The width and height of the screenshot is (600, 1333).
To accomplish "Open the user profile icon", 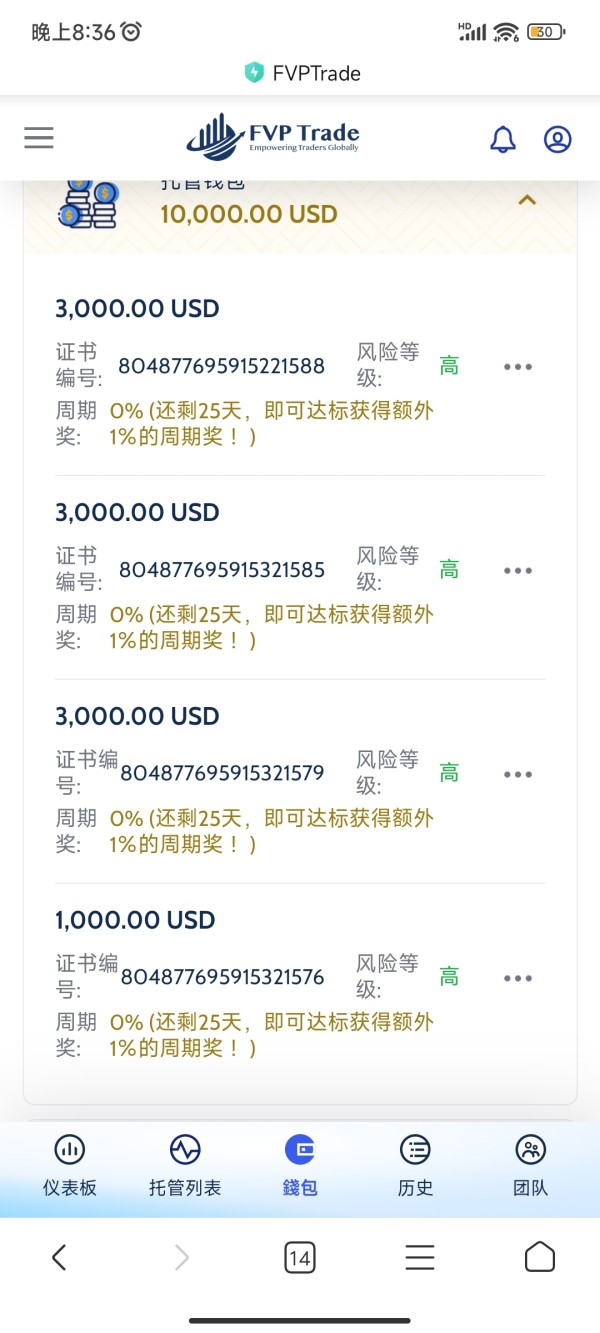I will [x=557, y=139].
